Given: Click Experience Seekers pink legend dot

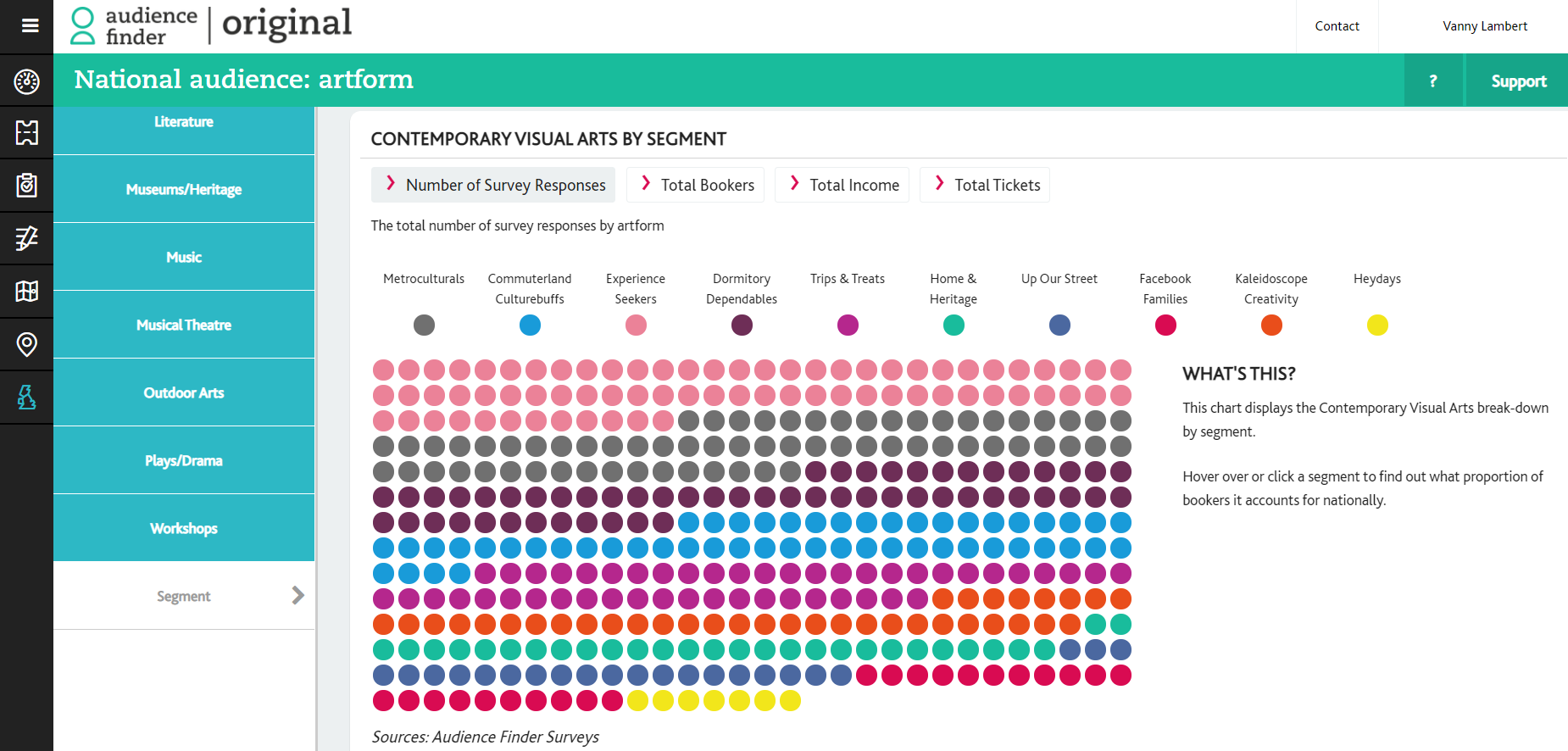Looking at the screenshot, I should pyautogui.click(x=636, y=325).
